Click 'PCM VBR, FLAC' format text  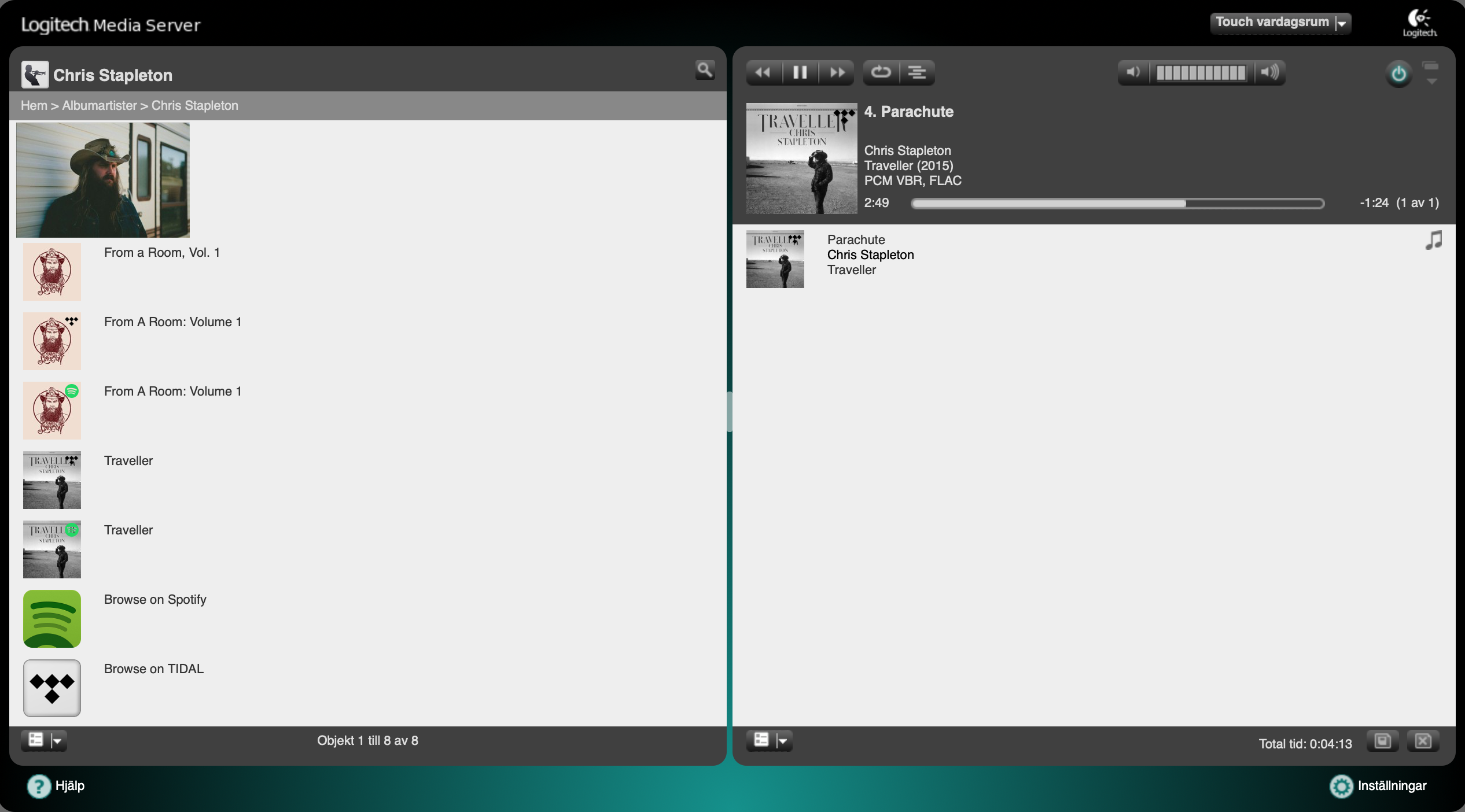[913, 180]
